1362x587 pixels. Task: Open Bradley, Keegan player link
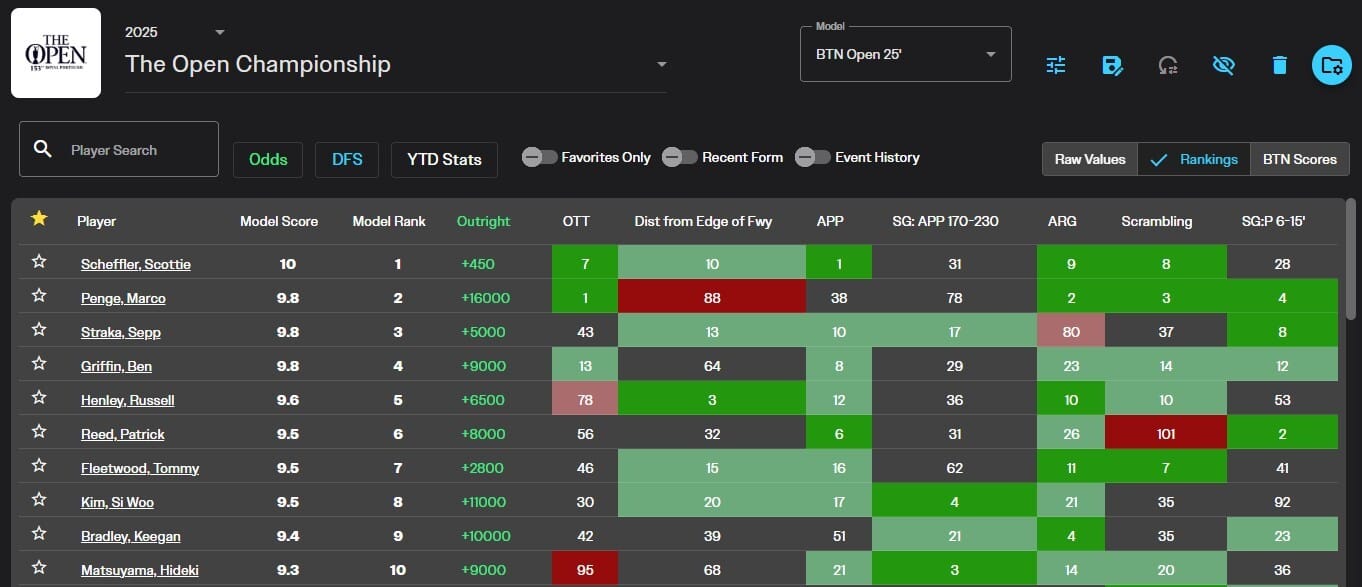coord(131,536)
